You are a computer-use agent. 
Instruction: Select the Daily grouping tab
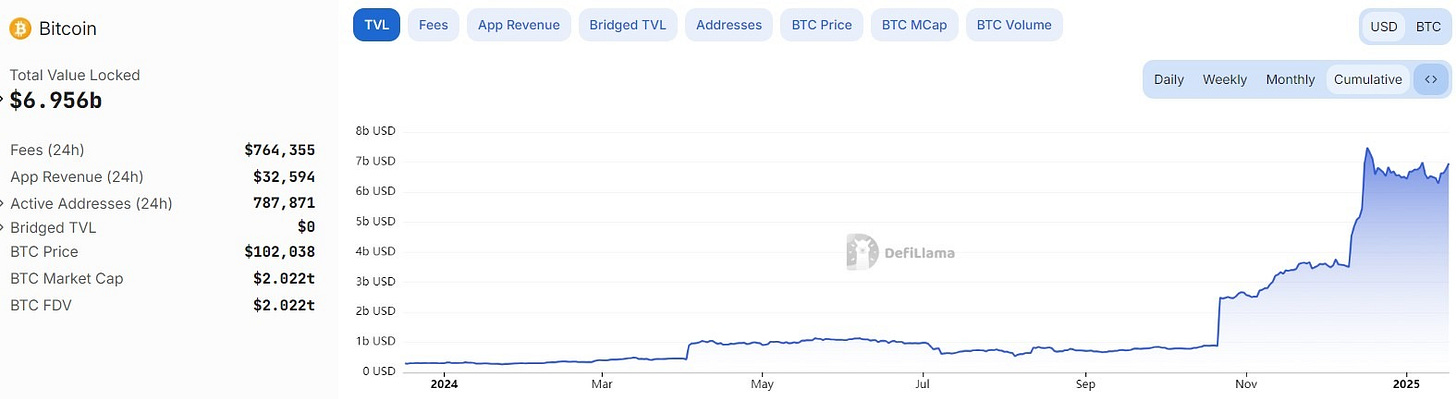coord(1169,80)
